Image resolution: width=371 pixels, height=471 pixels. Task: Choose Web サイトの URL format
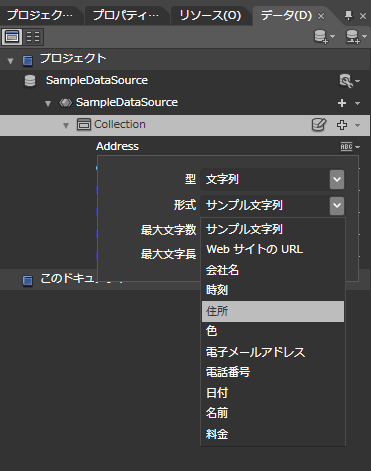[x=273, y=249]
